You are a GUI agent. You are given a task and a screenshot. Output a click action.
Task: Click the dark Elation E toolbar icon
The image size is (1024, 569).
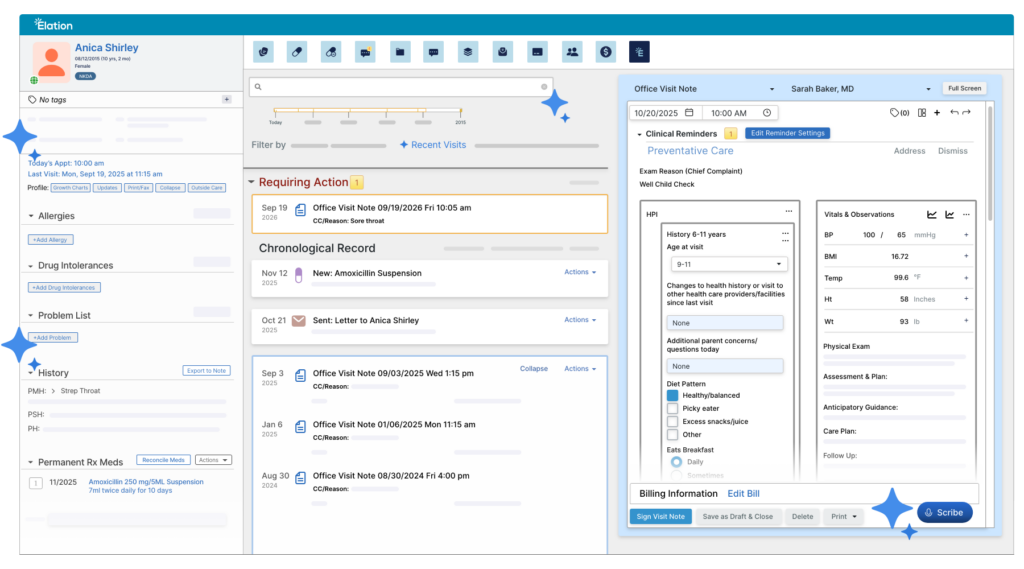click(639, 52)
